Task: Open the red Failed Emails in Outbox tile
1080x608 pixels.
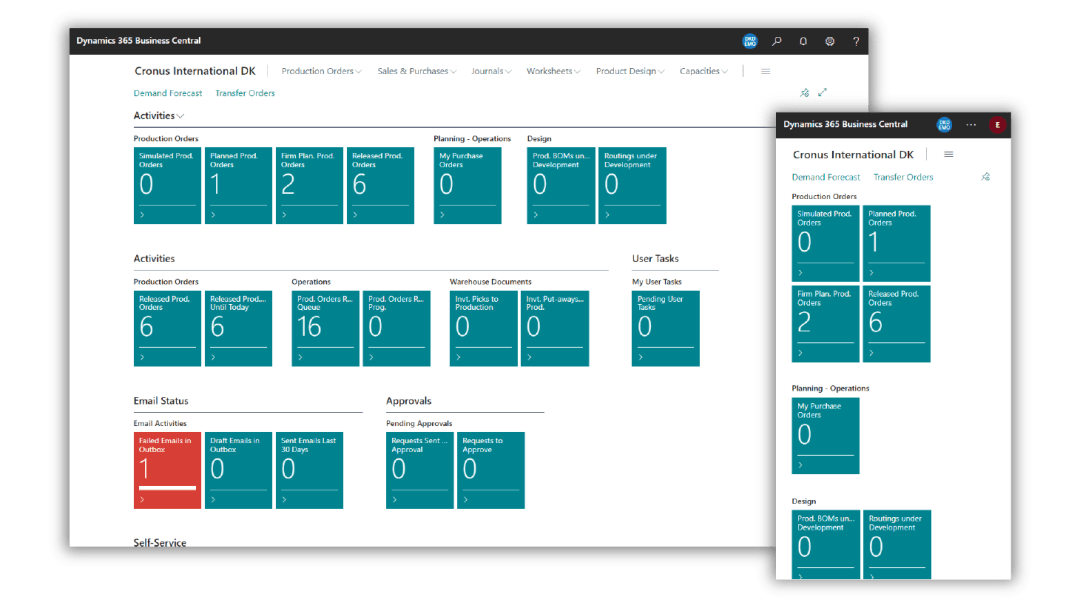Action: [167, 470]
